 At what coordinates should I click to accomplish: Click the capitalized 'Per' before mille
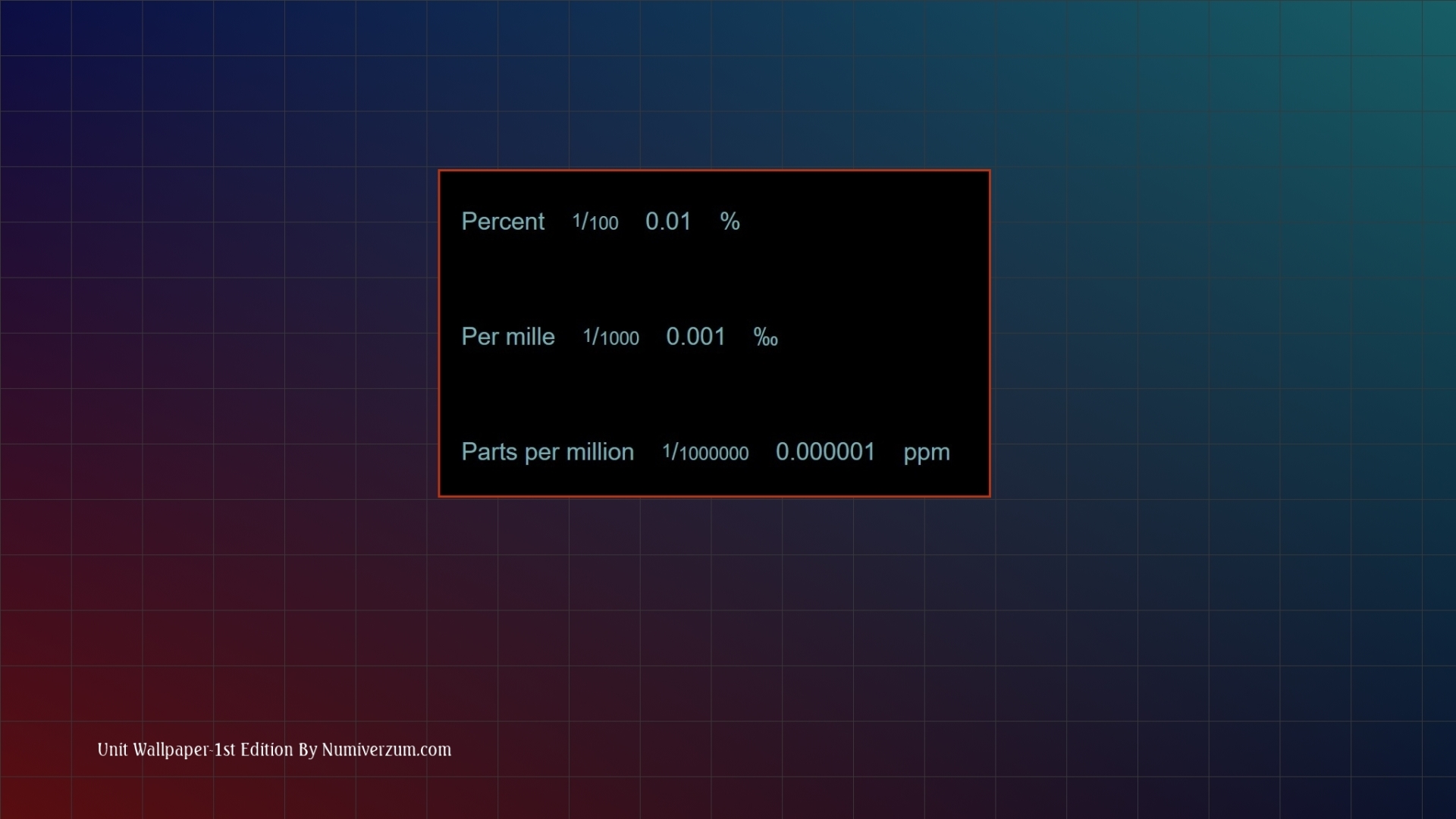480,337
